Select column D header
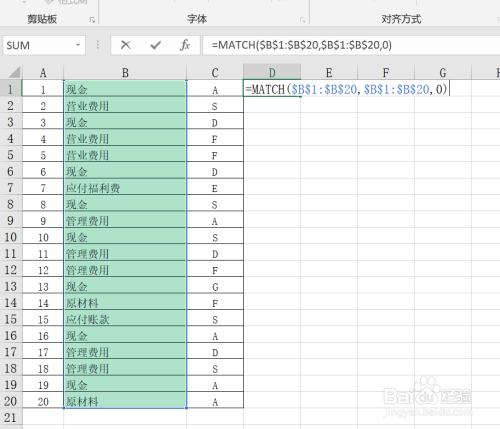The image size is (500, 429). click(272, 72)
